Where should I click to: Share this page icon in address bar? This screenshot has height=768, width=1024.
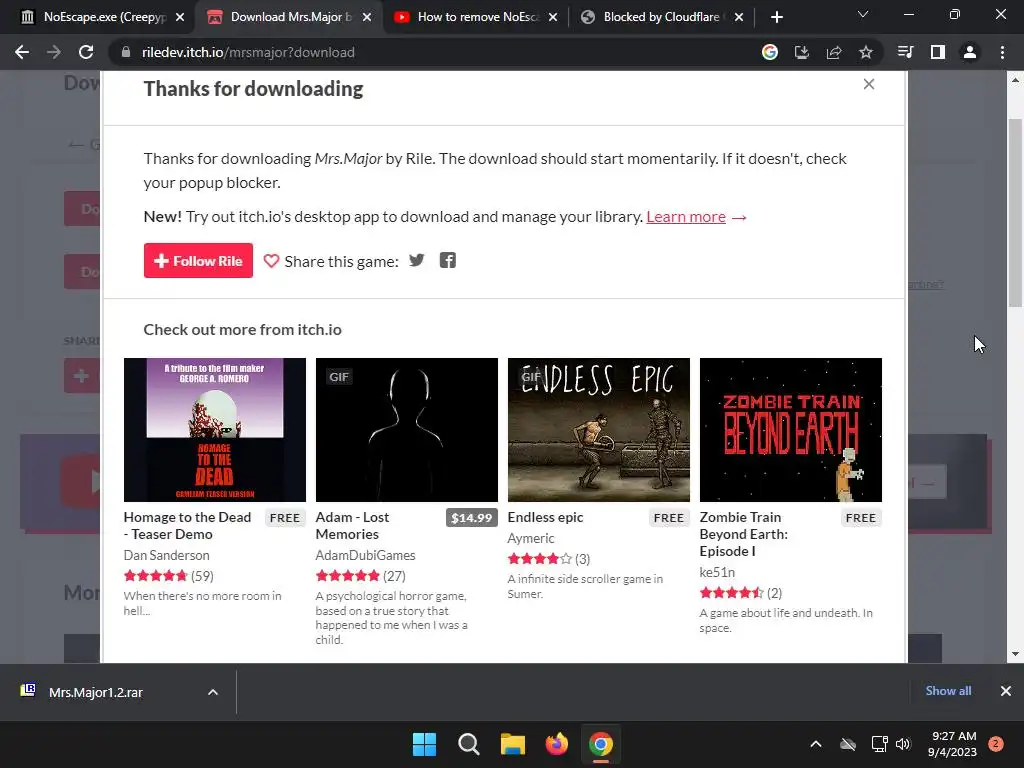(x=833, y=52)
